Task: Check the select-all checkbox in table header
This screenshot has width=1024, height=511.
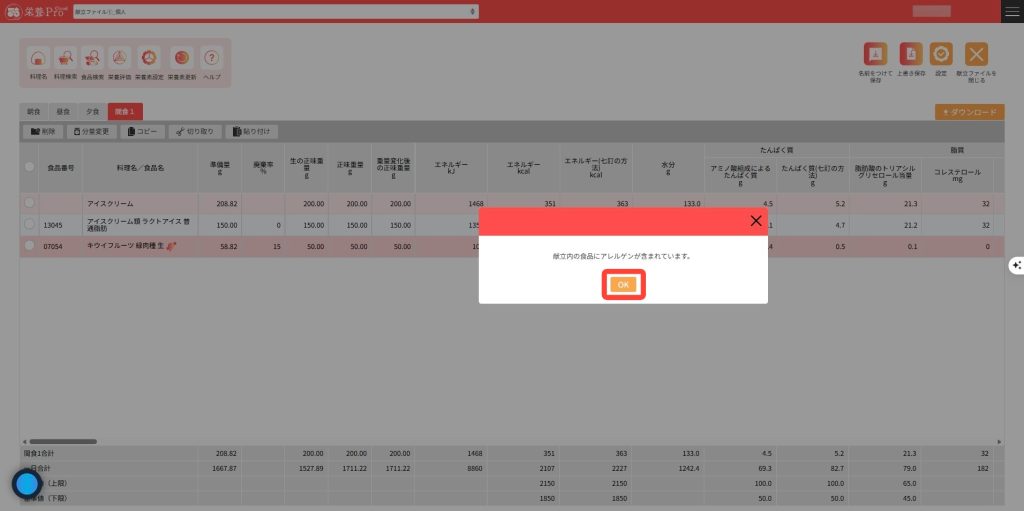Action: click(30, 167)
